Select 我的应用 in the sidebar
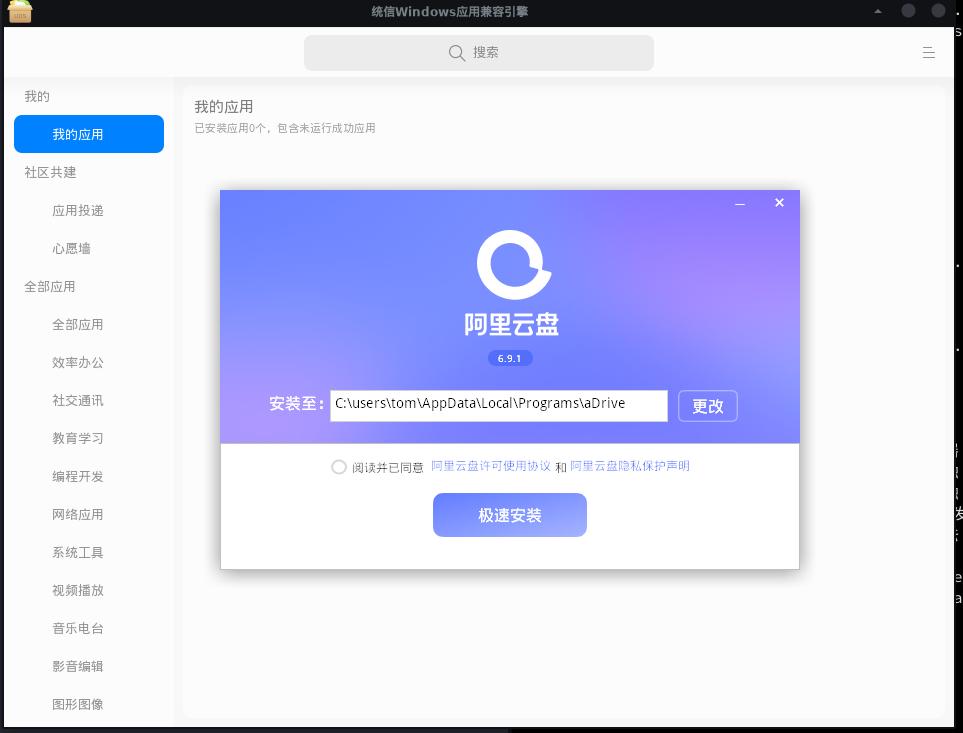Screen dimensions: 963x733 click(x=89, y=134)
